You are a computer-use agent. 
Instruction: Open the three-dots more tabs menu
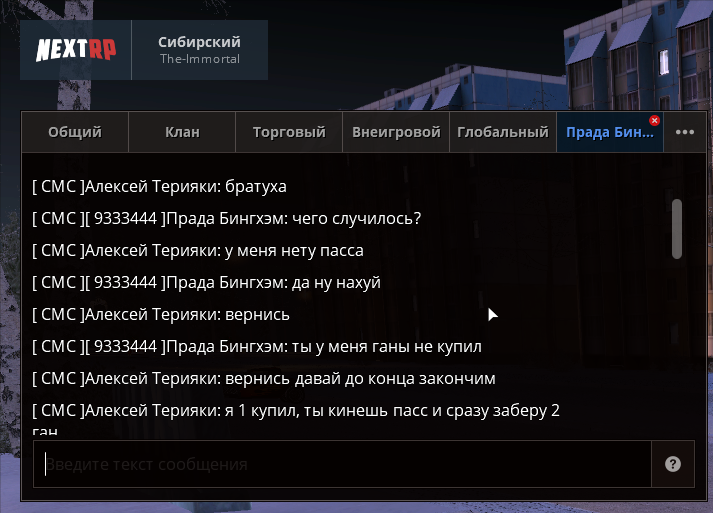click(684, 132)
